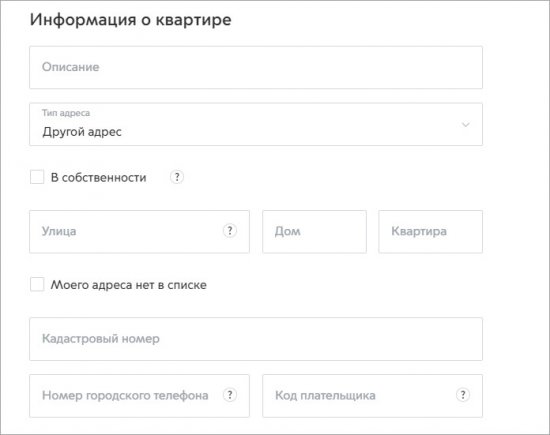Open the Код плательщика help icon

click(463, 395)
